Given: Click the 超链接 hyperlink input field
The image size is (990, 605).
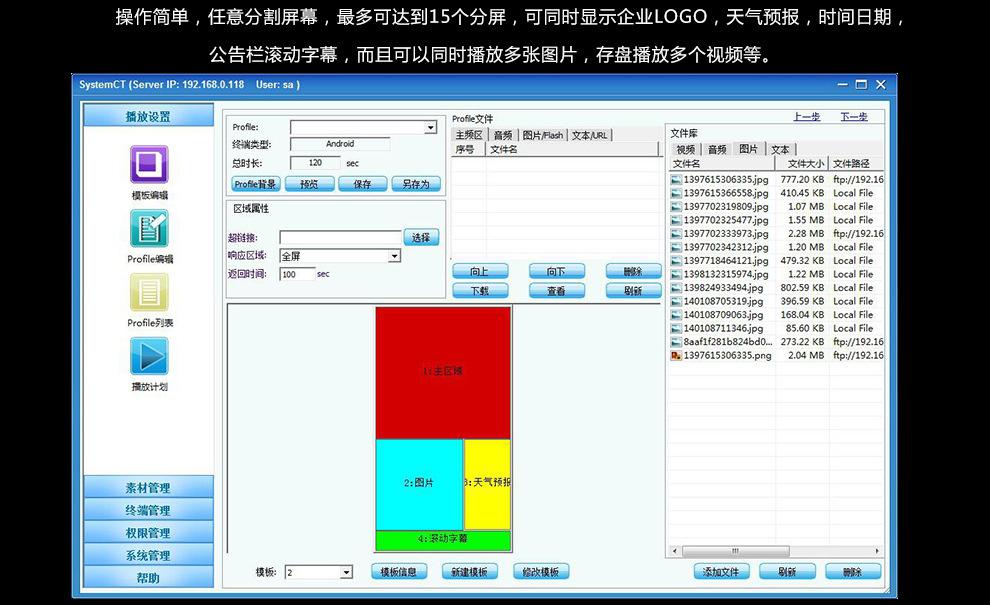Looking at the screenshot, I should (x=340, y=237).
